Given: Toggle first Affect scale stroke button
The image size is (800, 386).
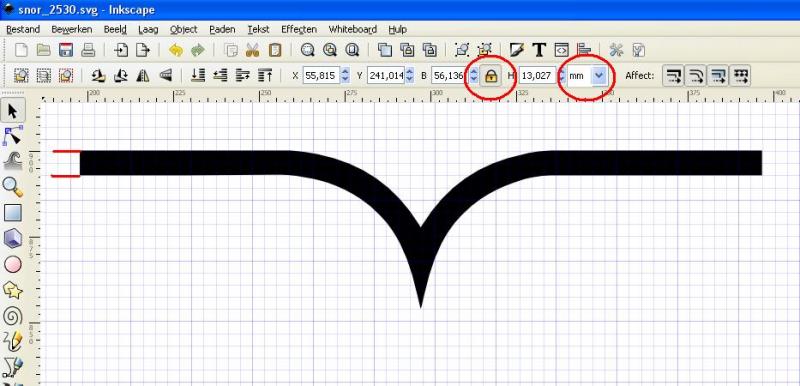Looking at the screenshot, I should pyautogui.click(x=673, y=76).
